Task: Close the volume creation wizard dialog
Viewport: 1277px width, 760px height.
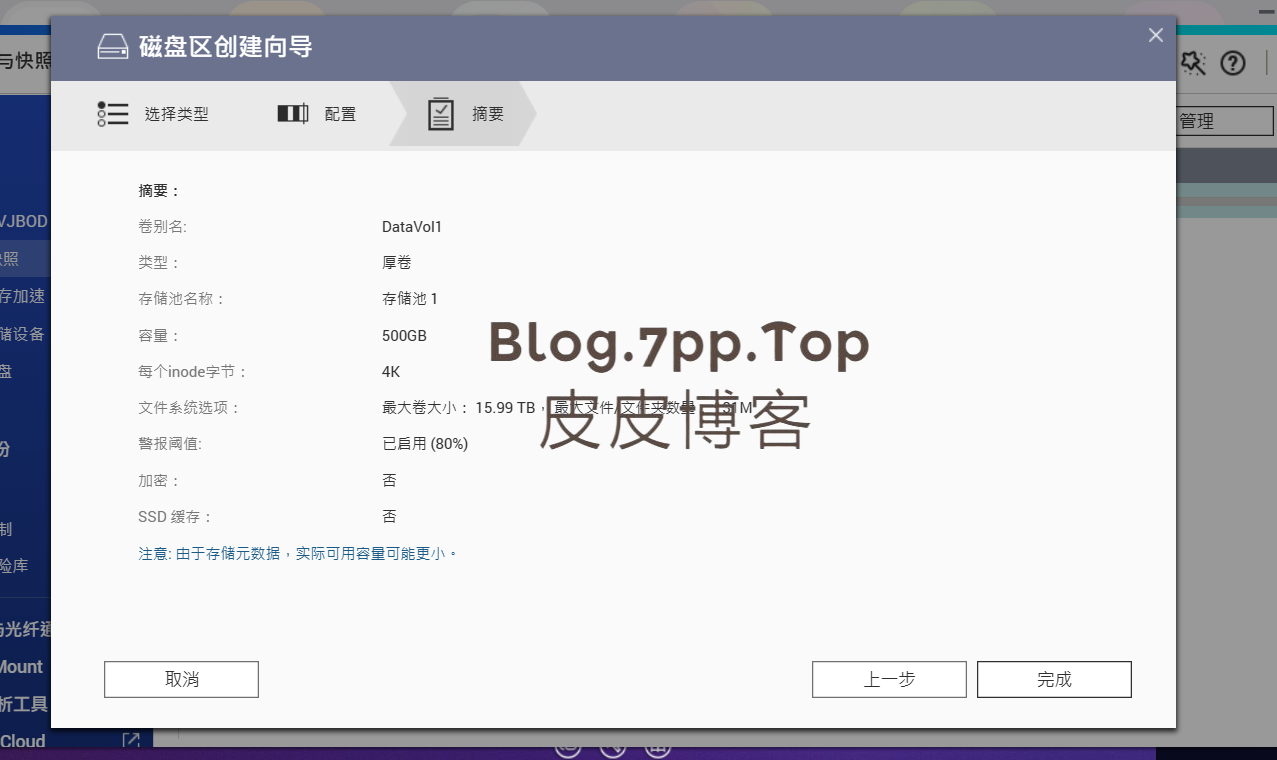Action: (1156, 35)
